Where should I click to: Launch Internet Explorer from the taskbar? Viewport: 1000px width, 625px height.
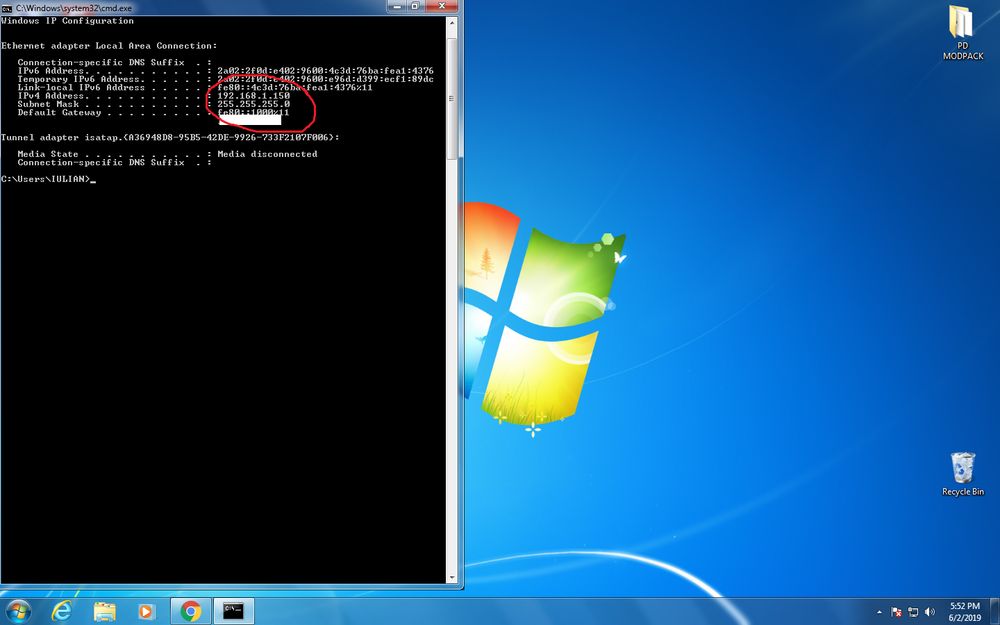(62, 612)
